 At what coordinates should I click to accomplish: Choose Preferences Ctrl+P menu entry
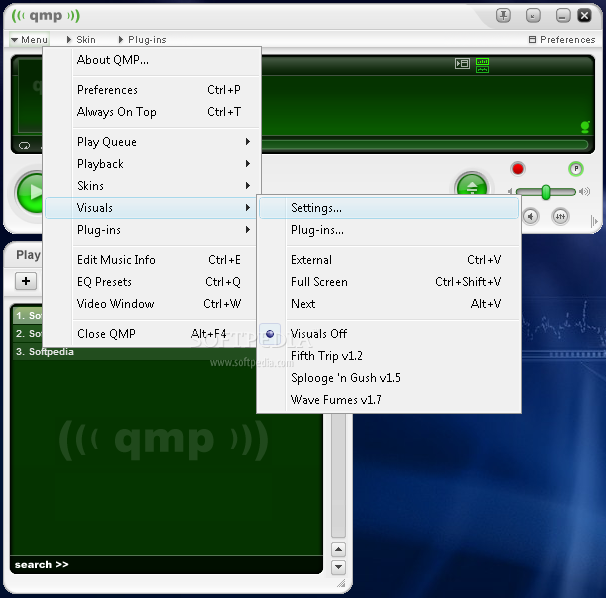click(152, 90)
